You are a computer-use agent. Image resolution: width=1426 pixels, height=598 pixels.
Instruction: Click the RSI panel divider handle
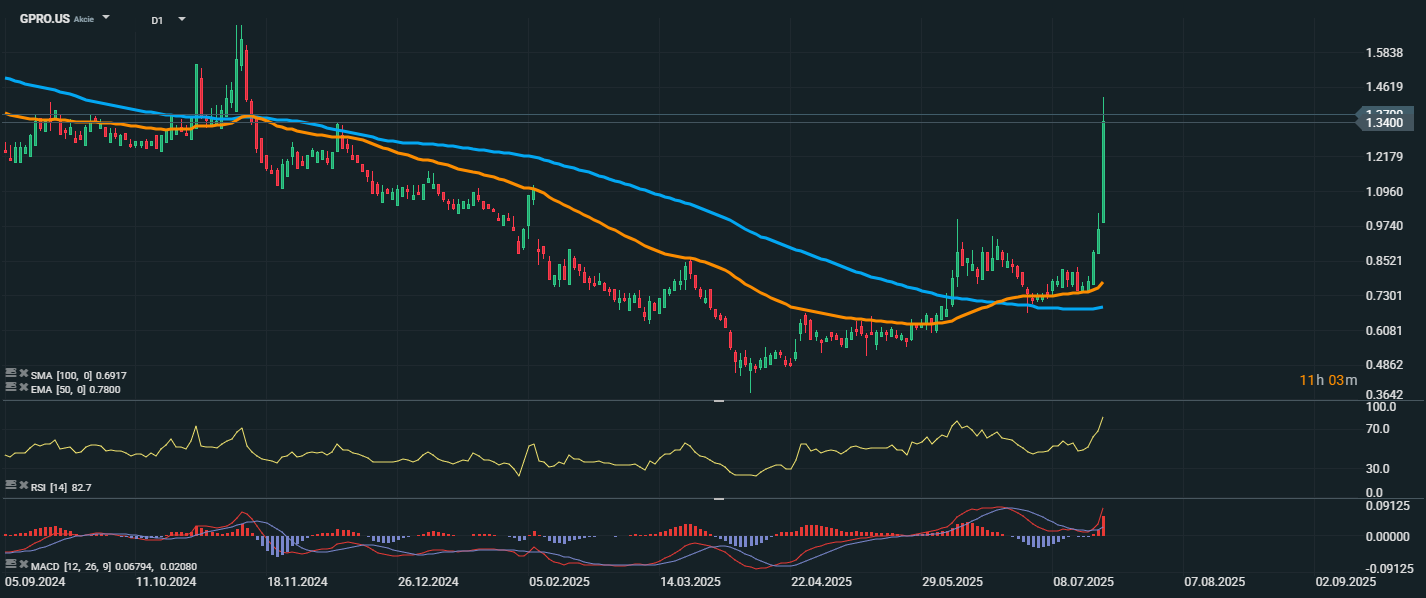[x=718, y=401]
